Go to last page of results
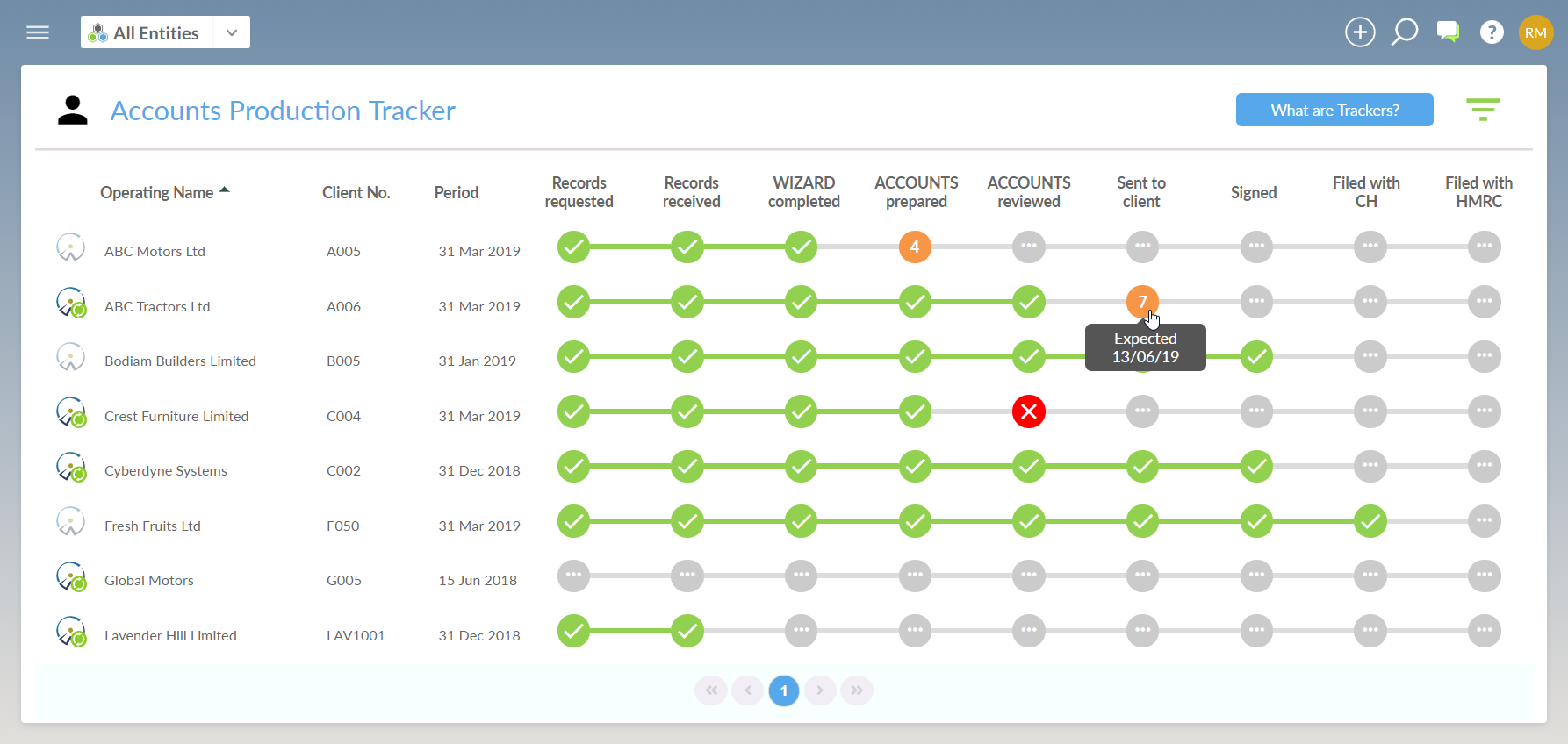Viewport: 1568px width, 744px height. click(x=857, y=690)
